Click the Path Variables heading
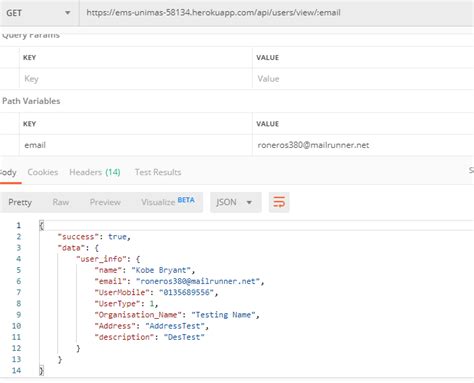This screenshot has width=474, height=383. tap(31, 101)
